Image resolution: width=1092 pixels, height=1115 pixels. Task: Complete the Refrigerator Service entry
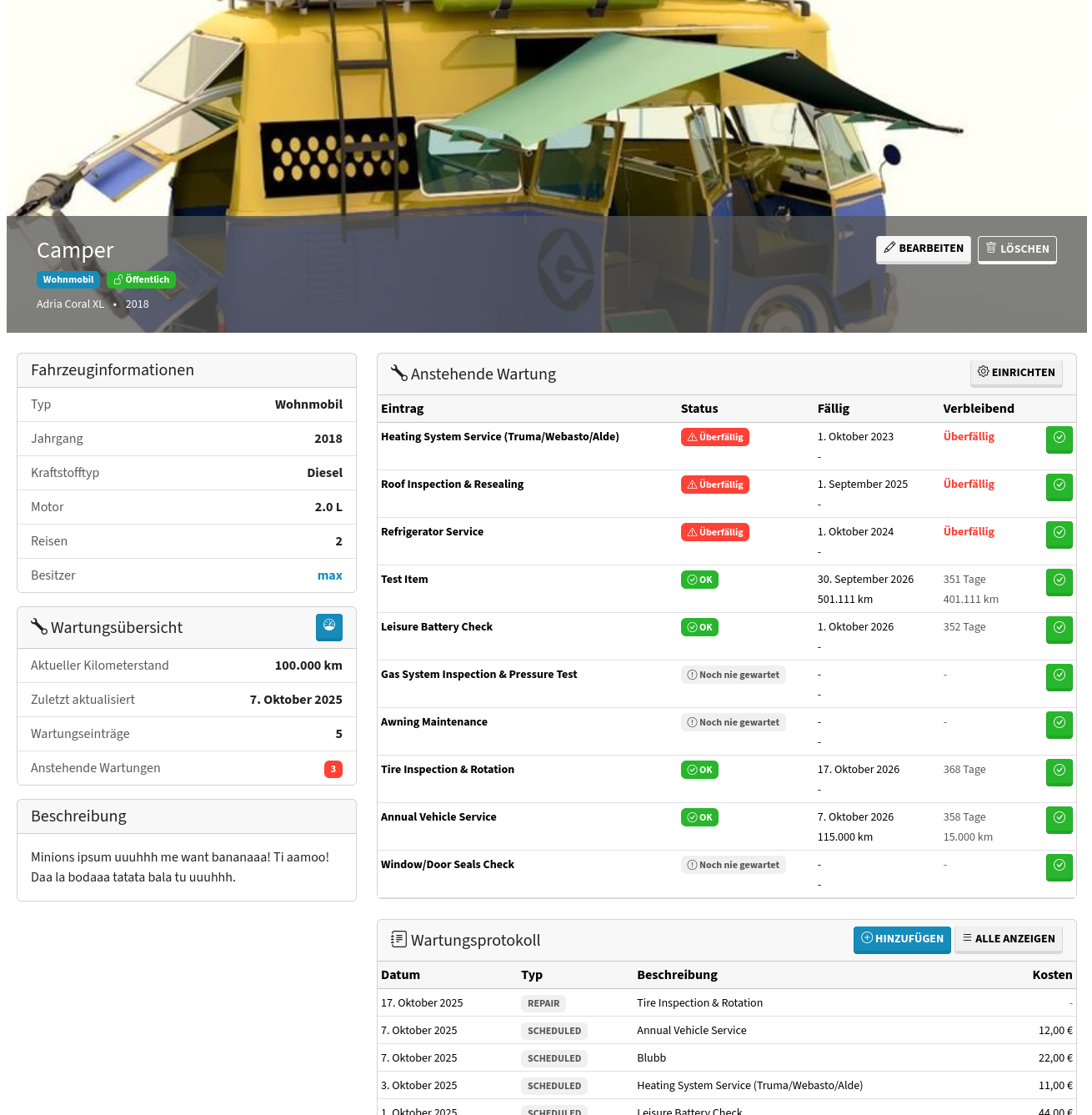(x=1059, y=534)
